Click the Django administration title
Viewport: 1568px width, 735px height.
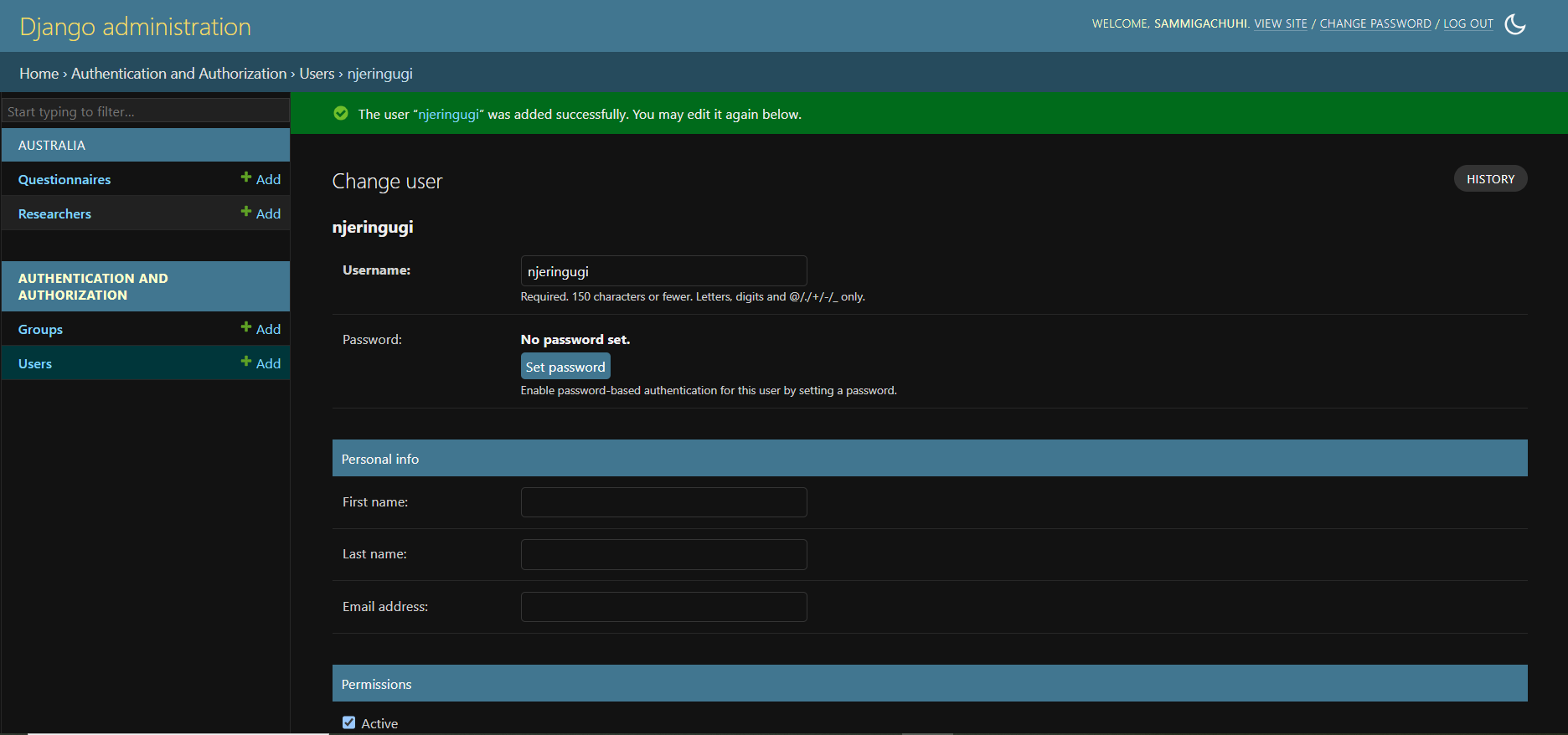(135, 27)
